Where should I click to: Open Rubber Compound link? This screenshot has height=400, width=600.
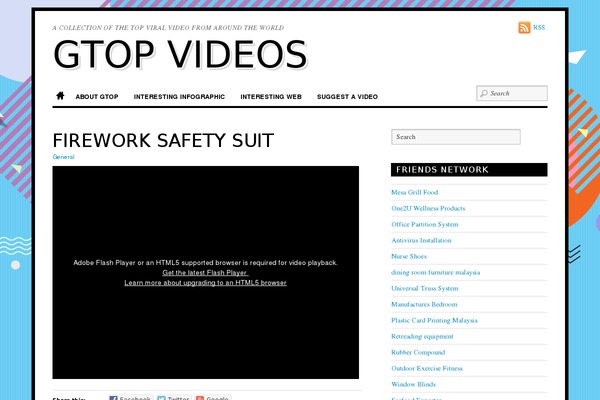click(x=418, y=353)
